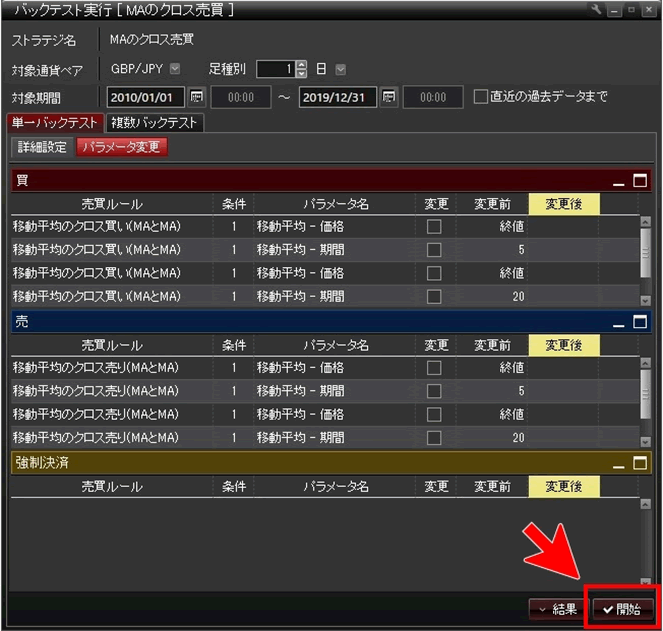Screen dimensions: 663x631
Task: Check 変更 box for buy 移動平均 - 期間 value 5
Action: click(x=434, y=250)
